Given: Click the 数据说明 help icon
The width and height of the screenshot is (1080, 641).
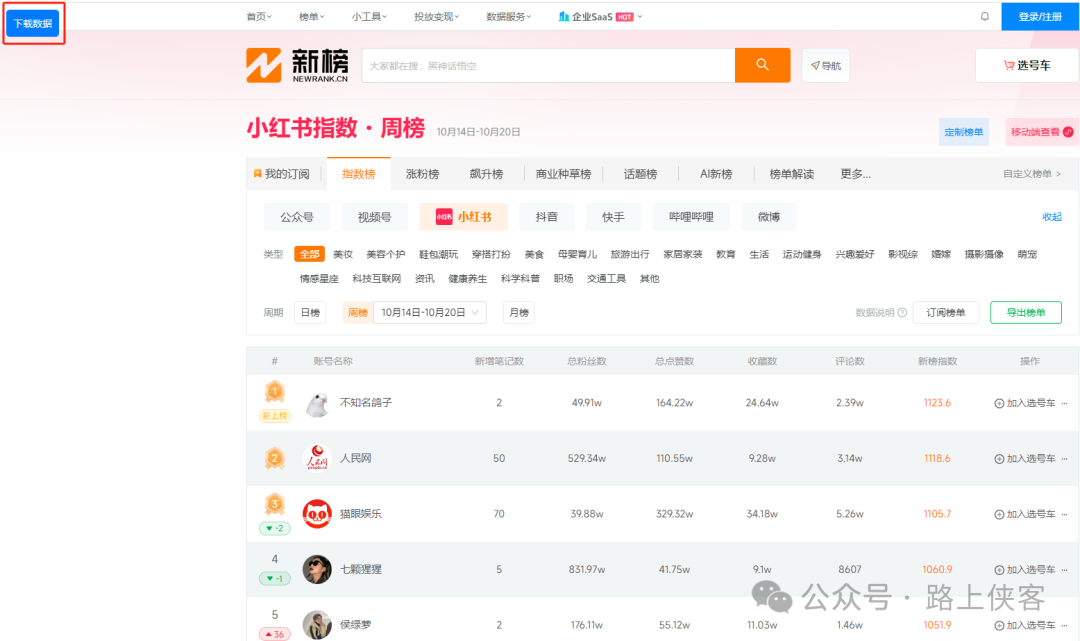Looking at the screenshot, I should [x=902, y=313].
